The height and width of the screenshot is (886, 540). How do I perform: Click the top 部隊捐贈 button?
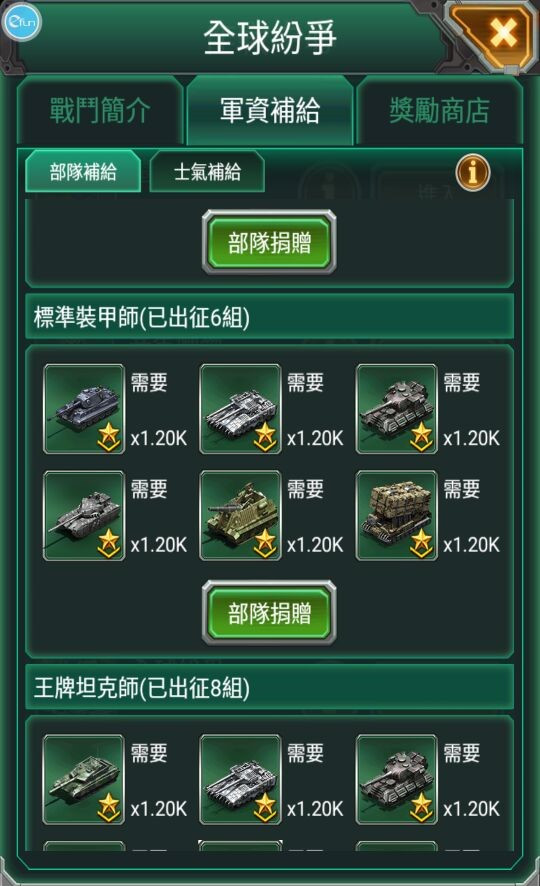pyautogui.click(x=269, y=242)
